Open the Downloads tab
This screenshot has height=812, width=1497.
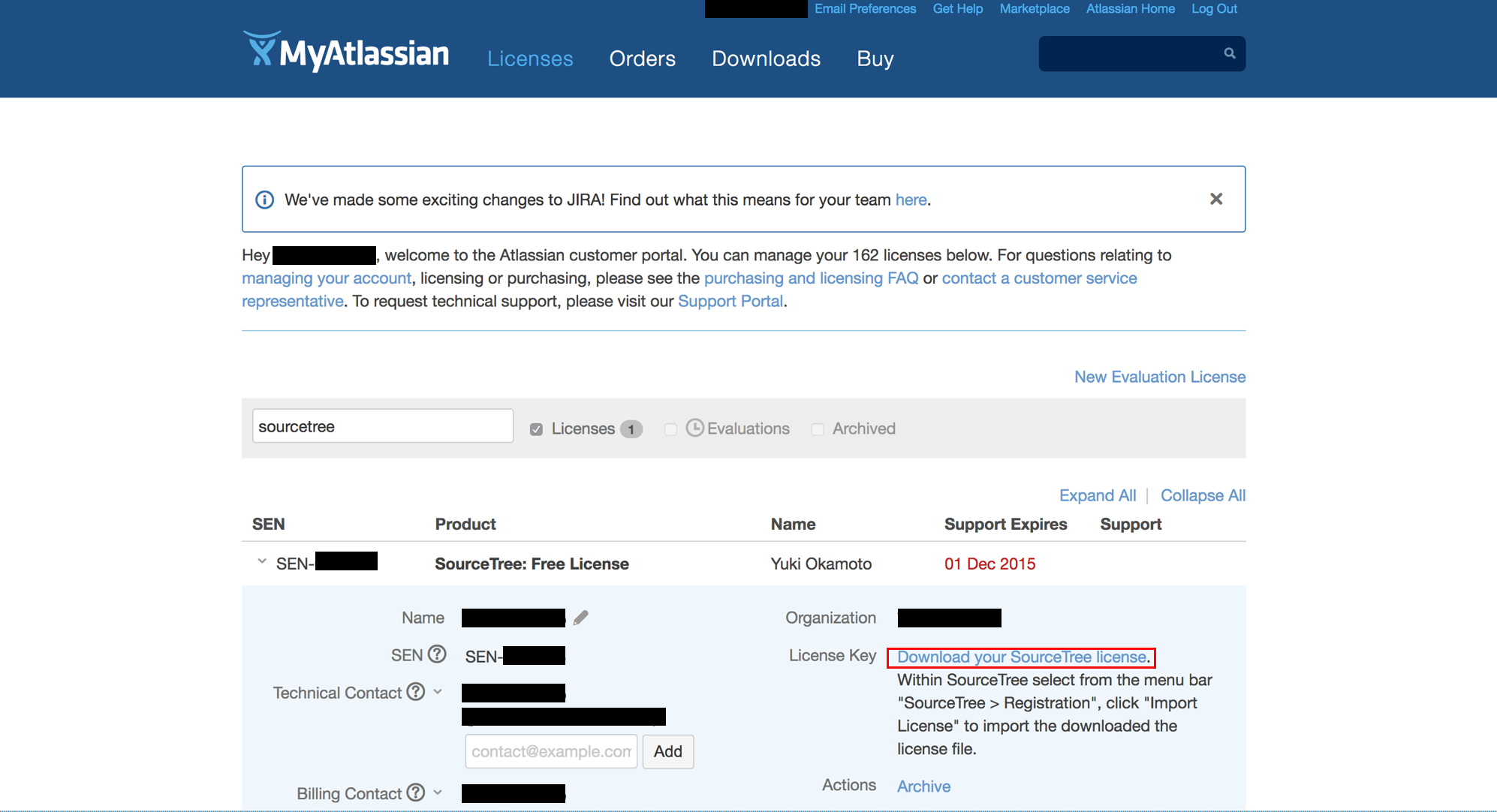point(766,59)
